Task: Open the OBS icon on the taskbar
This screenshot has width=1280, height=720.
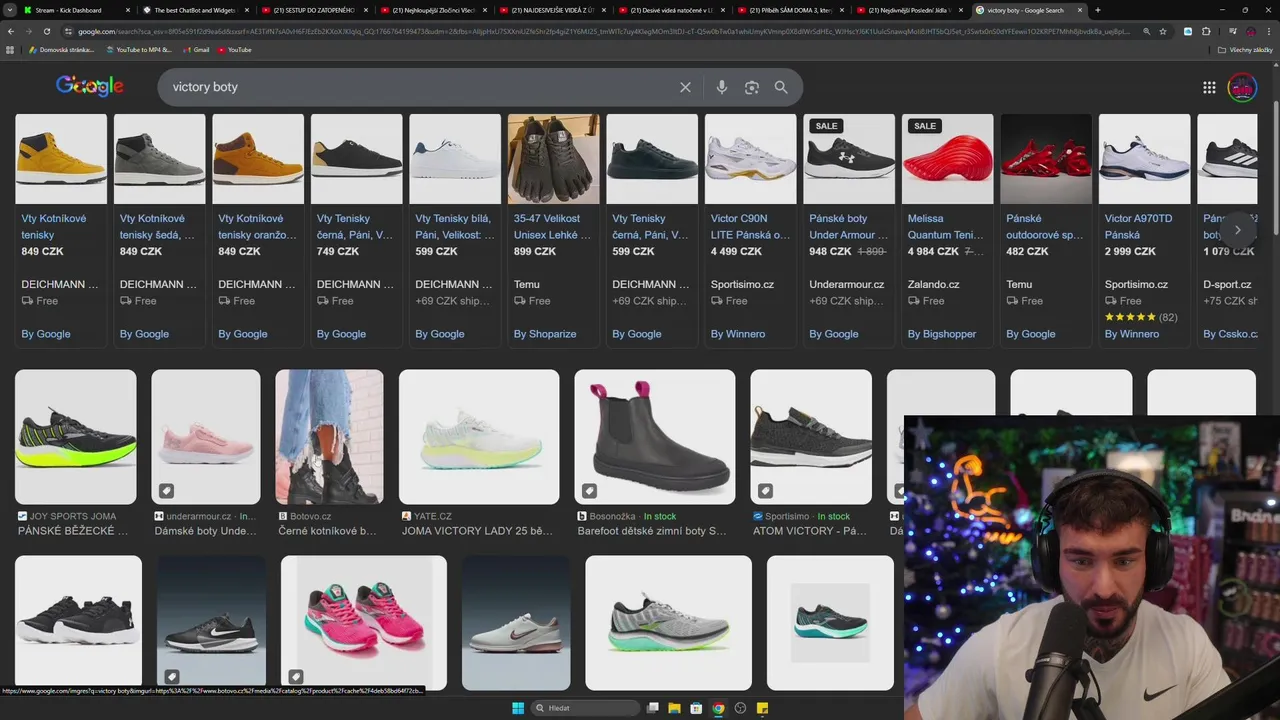Action: coord(740,708)
